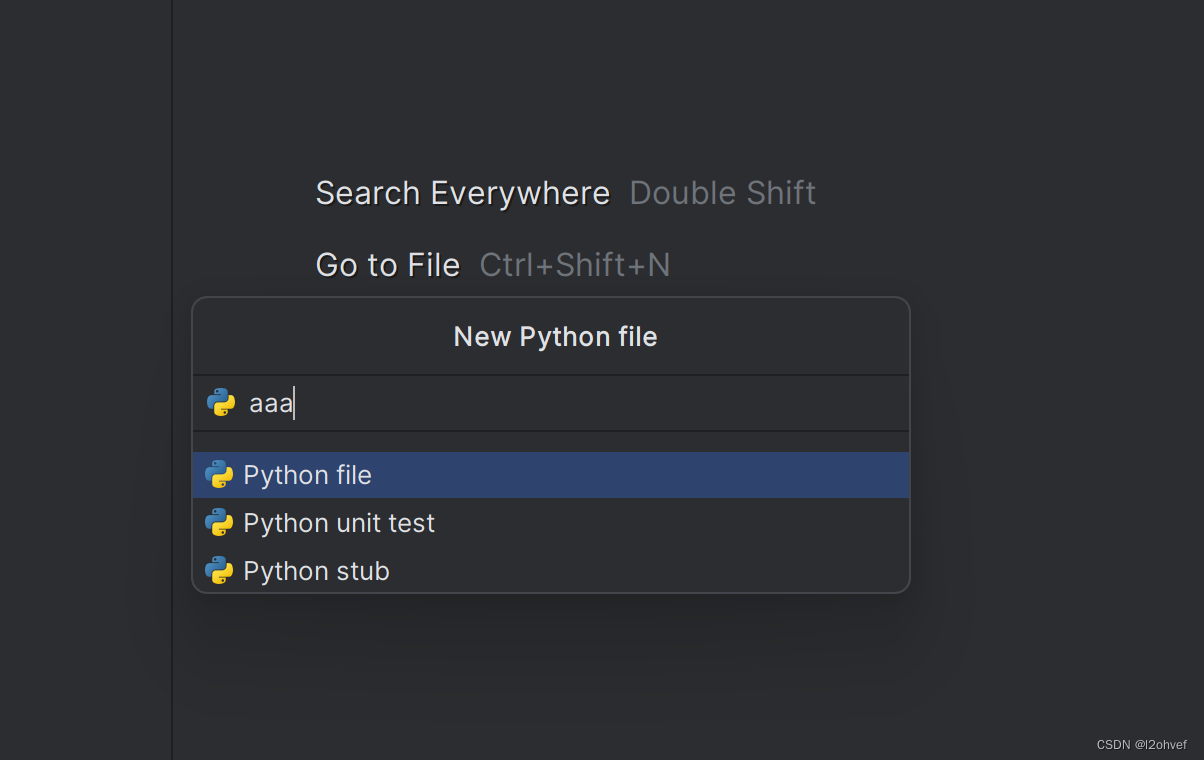The width and height of the screenshot is (1204, 760).
Task: Click the "Double Shift" shortcut hint
Action: click(722, 193)
